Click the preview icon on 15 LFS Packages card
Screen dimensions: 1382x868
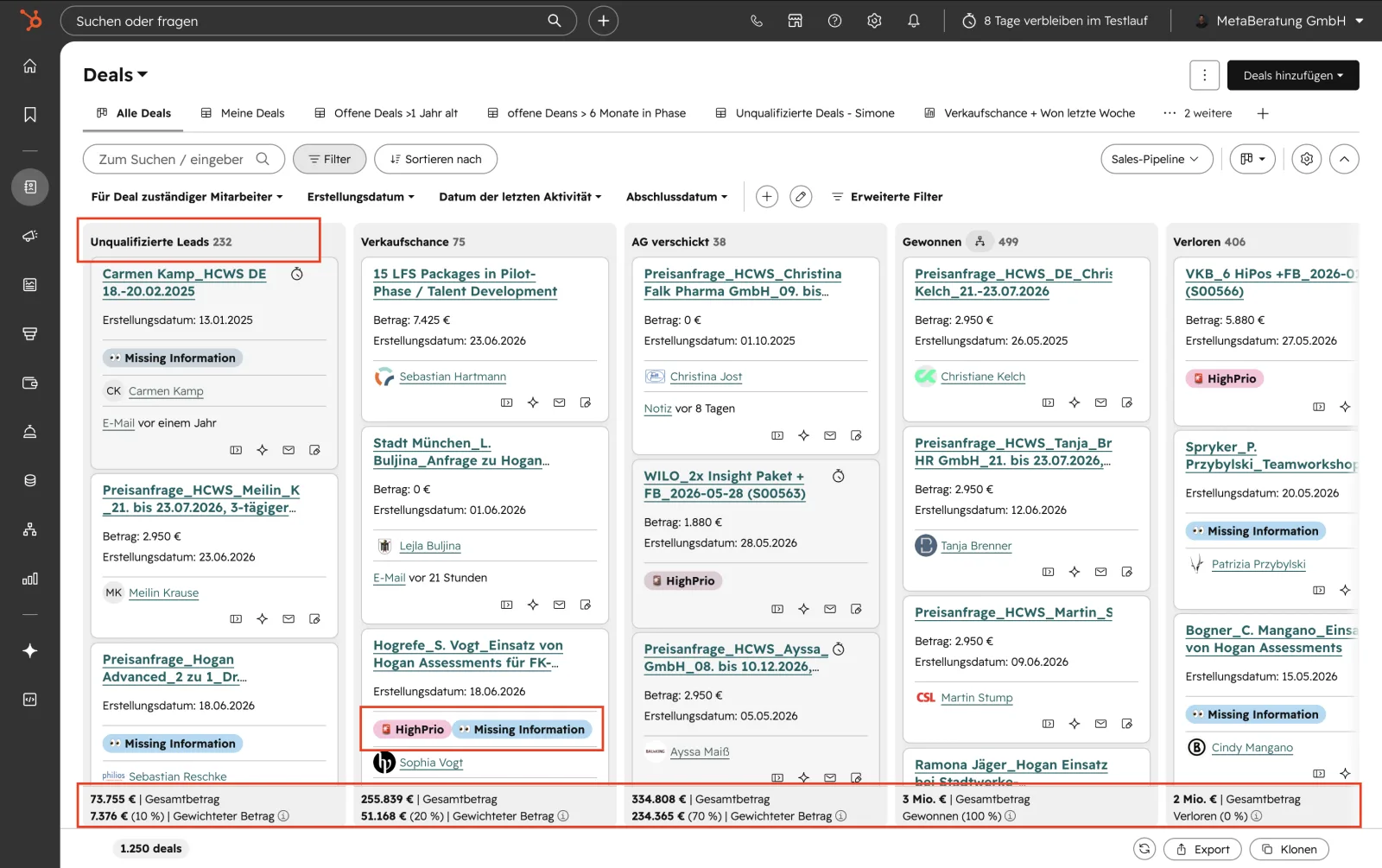507,402
